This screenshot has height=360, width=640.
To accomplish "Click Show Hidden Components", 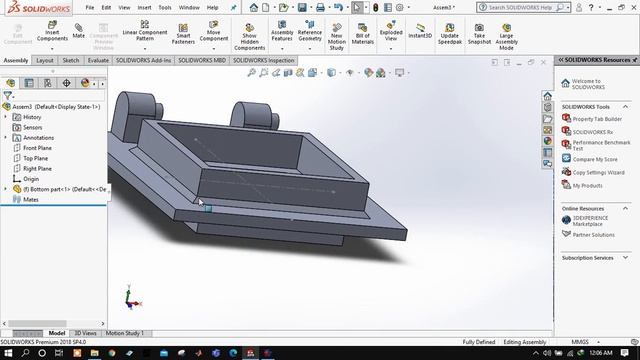I will (x=249, y=37).
